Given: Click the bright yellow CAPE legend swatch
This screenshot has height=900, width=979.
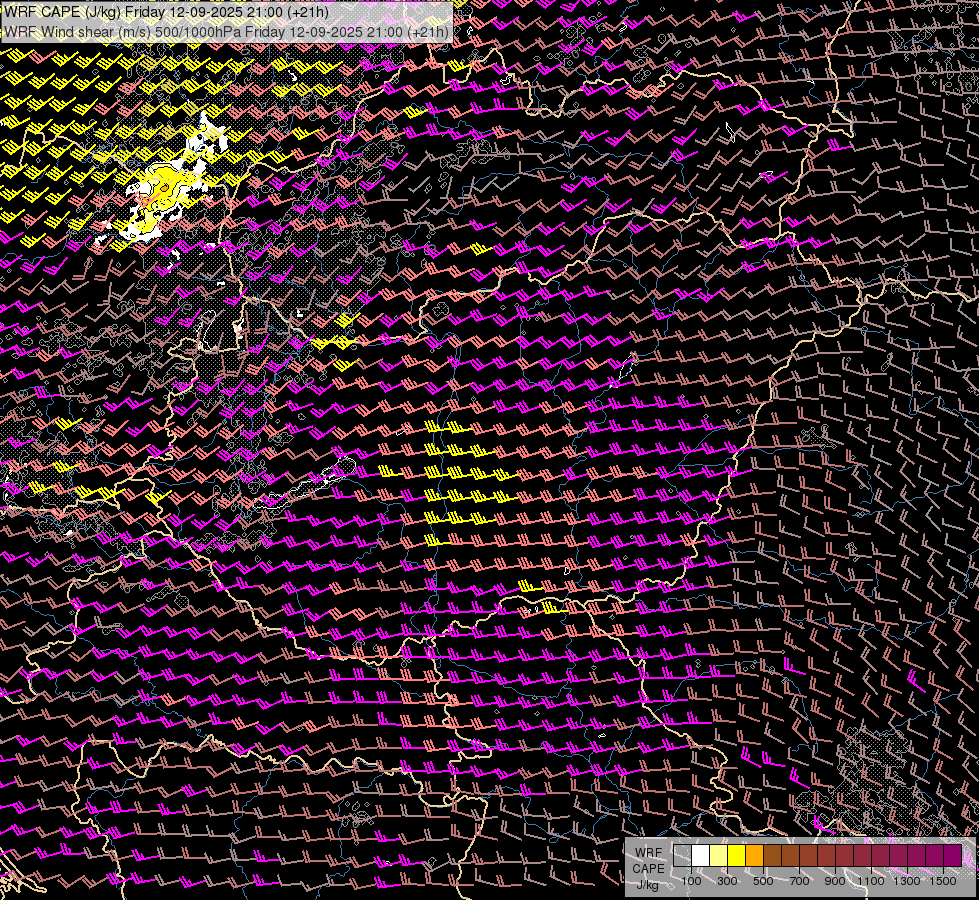Looking at the screenshot, I should tap(736, 856).
